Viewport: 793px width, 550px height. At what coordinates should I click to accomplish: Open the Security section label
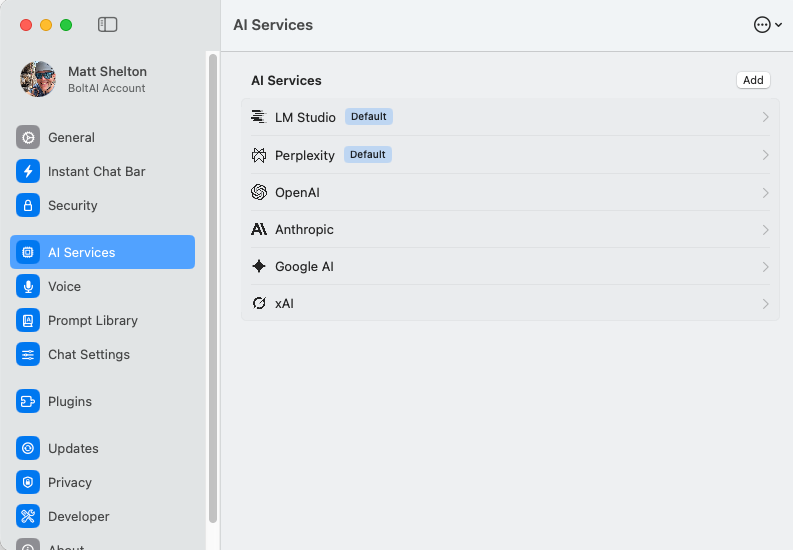pyautogui.click(x=73, y=205)
